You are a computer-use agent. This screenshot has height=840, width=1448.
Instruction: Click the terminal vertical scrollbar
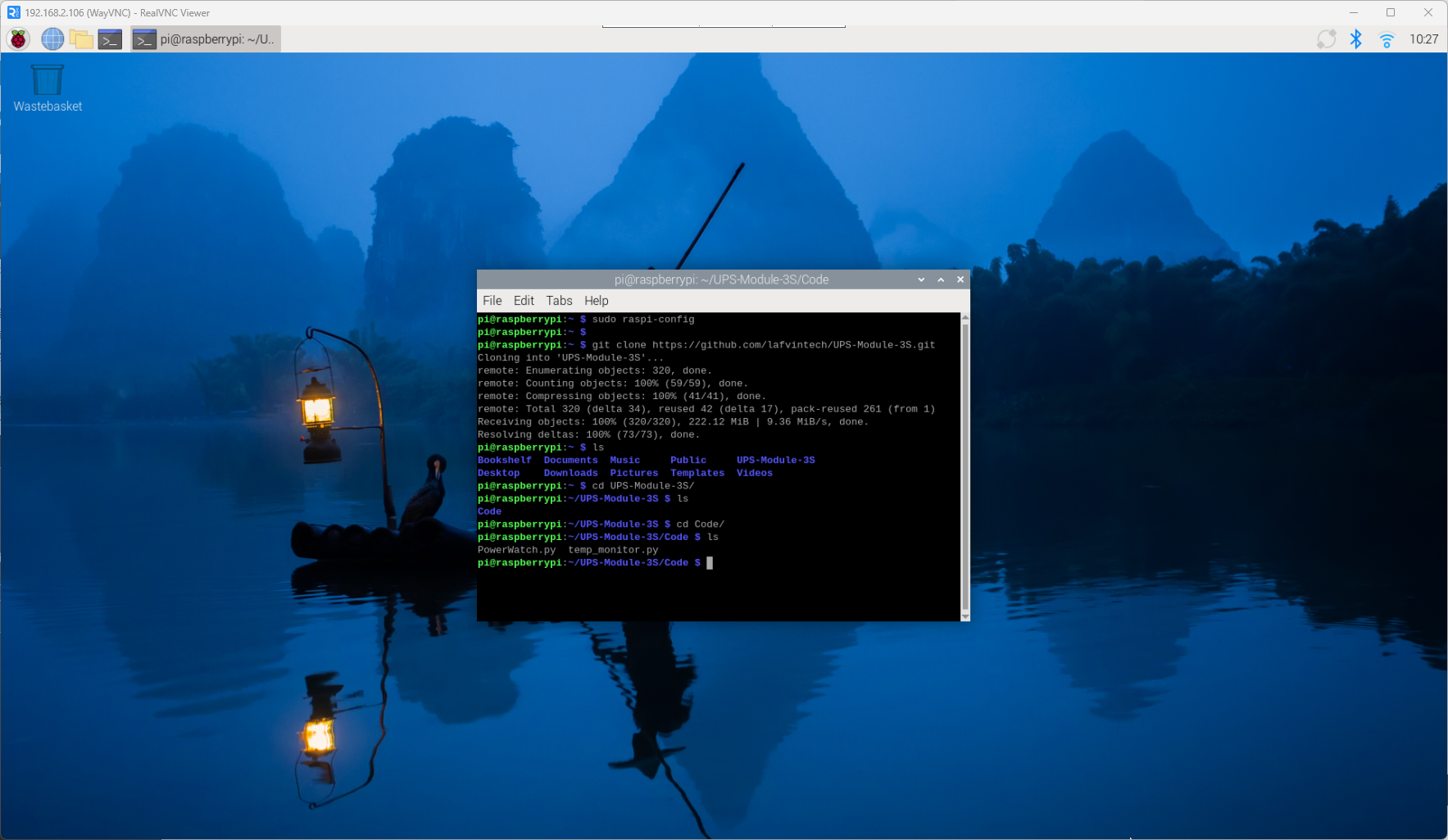click(x=965, y=467)
